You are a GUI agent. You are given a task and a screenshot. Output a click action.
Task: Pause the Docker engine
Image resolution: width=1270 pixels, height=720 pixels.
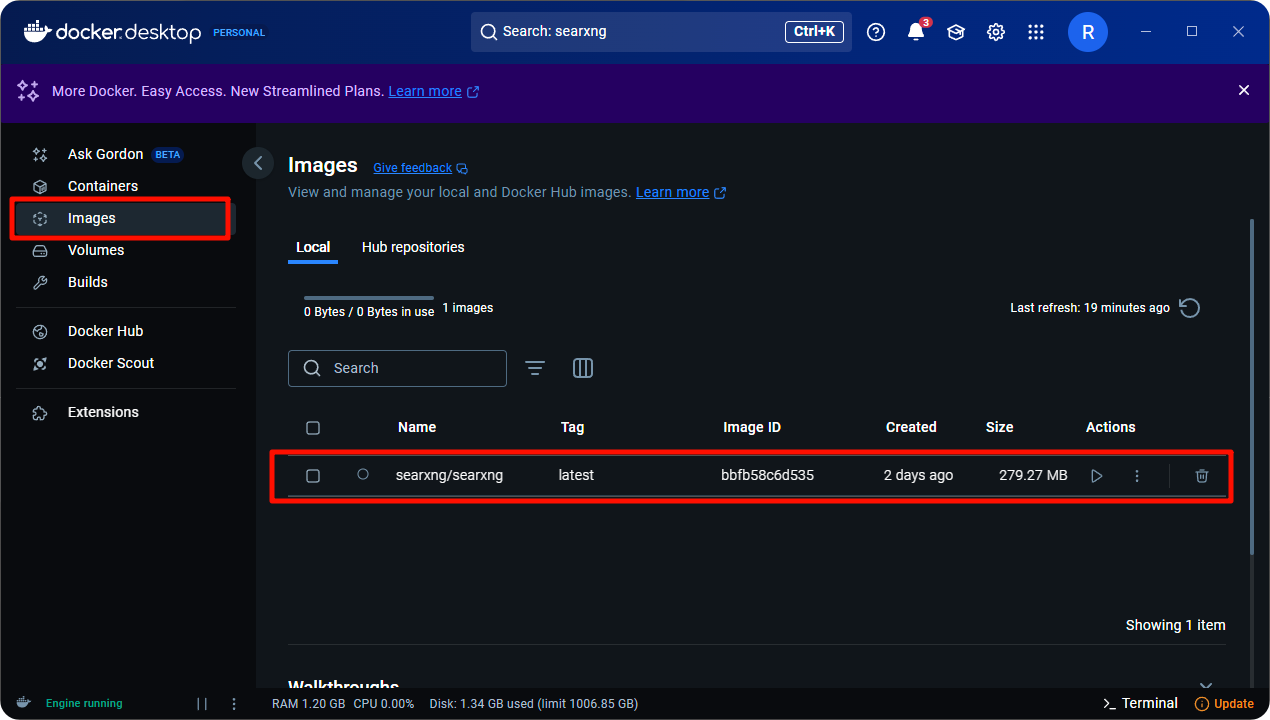tap(202, 703)
